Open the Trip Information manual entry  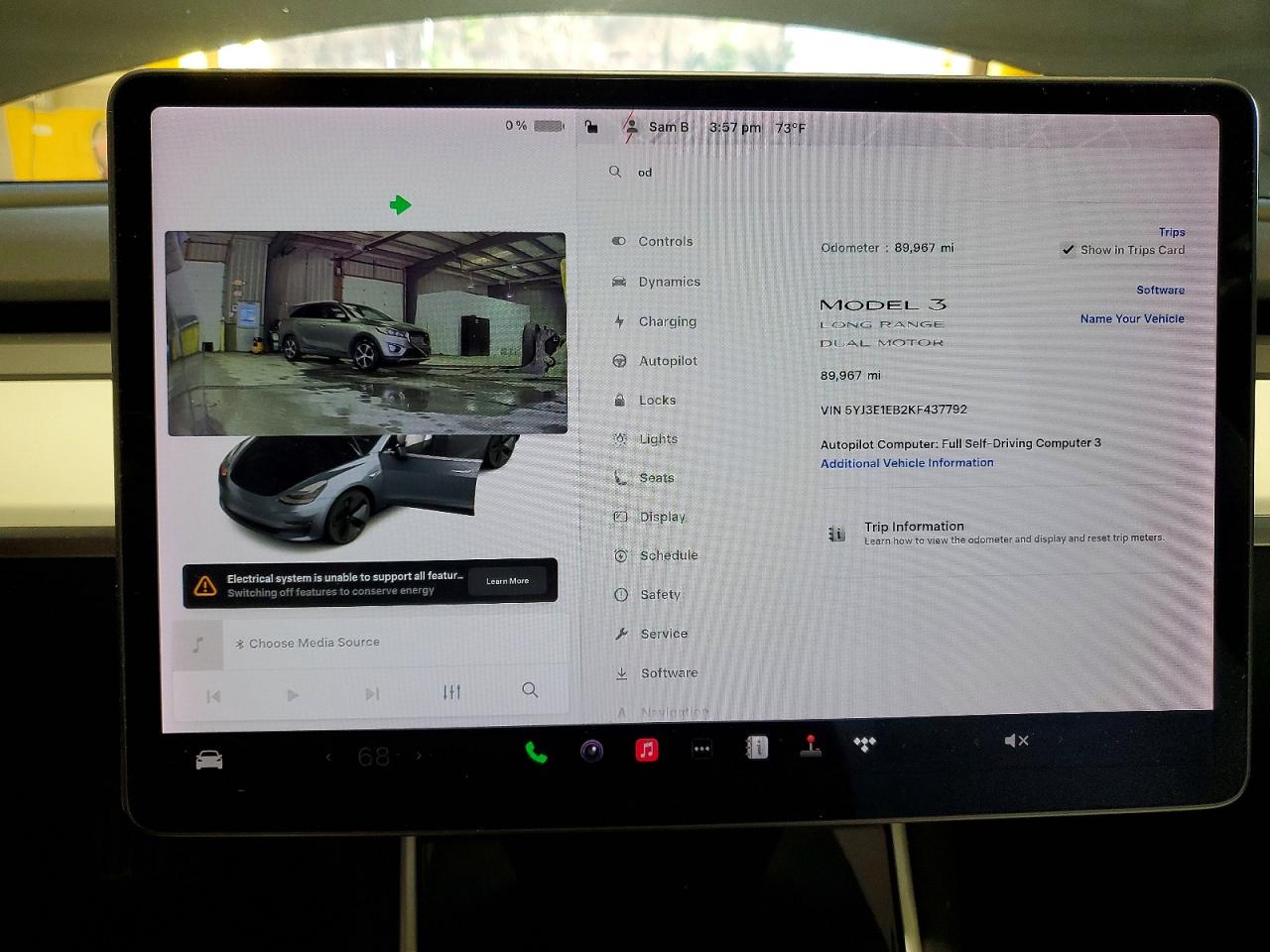995,533
